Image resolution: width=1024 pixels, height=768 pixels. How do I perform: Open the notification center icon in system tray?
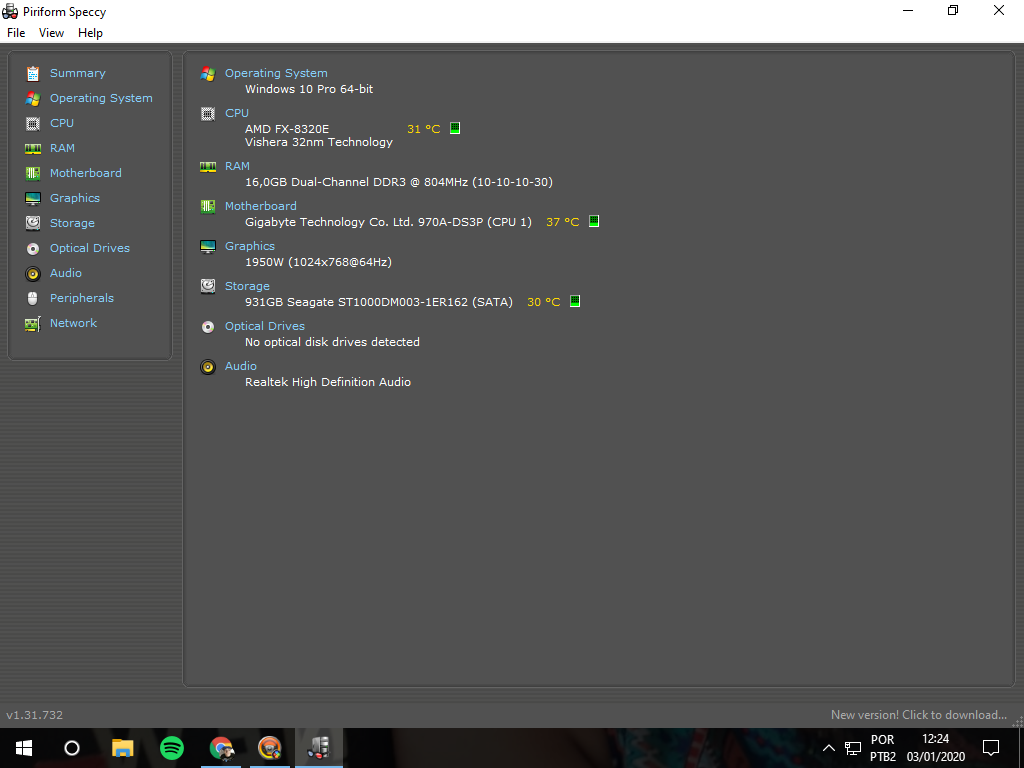[x=991, y=748]
